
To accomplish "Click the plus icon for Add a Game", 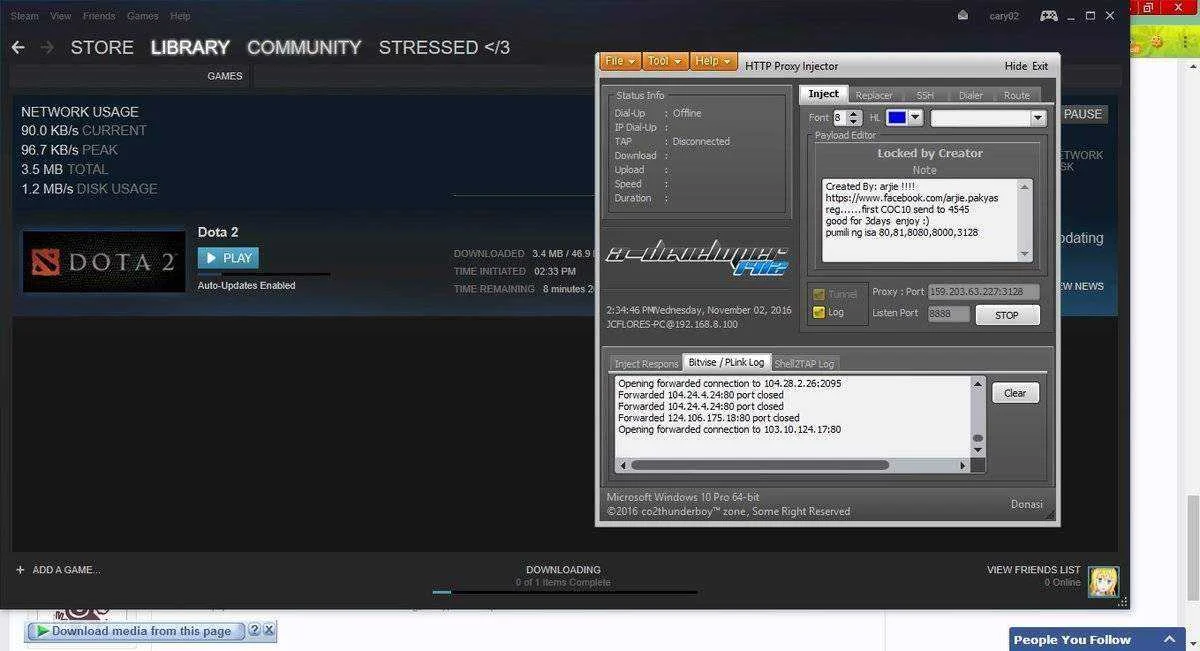I will 20,570.
